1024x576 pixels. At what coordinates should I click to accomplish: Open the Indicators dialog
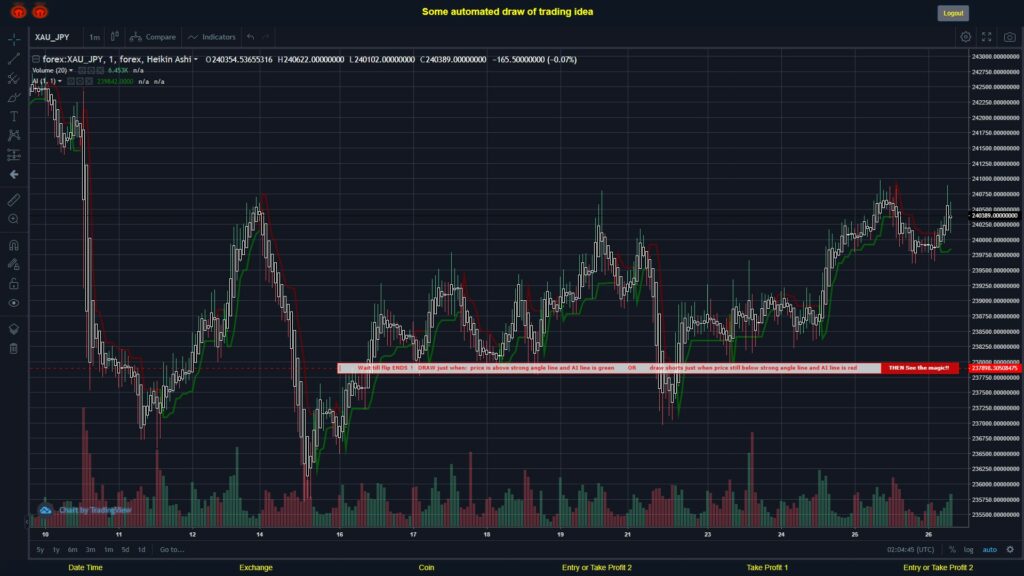tap(212, 37)
